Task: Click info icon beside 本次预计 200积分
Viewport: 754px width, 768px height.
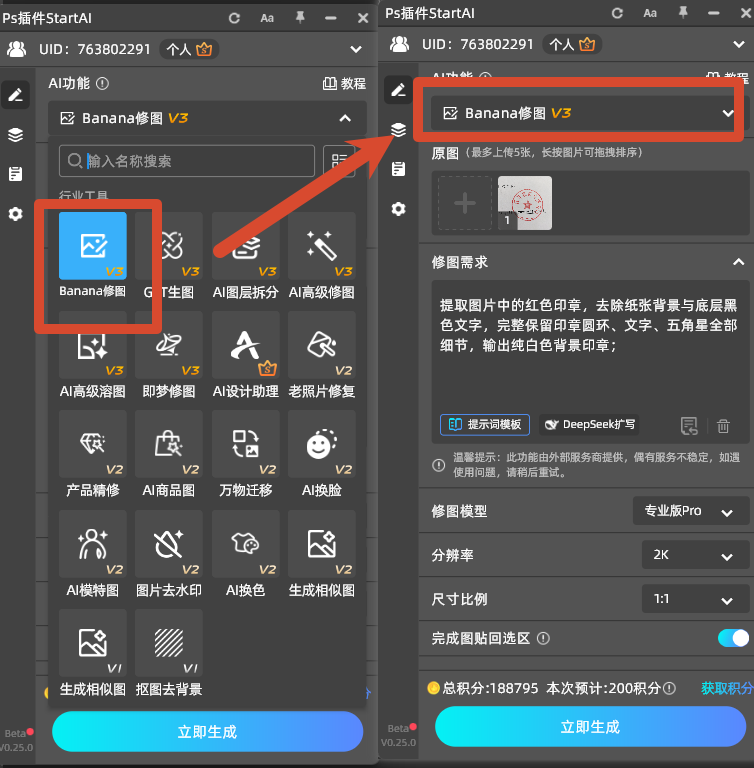Action: click(x=669, y=689)
